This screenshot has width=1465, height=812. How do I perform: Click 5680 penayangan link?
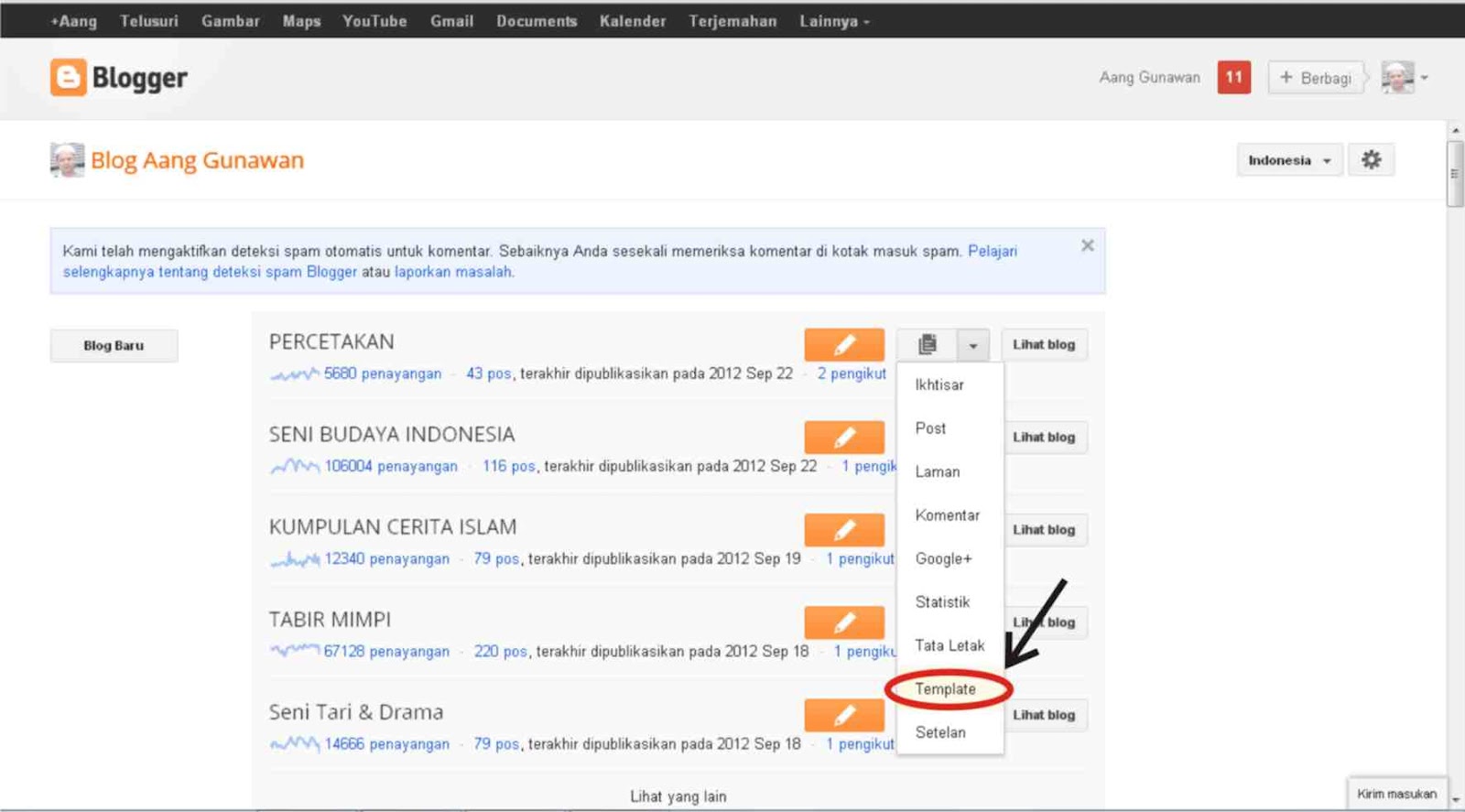[383, 374]
